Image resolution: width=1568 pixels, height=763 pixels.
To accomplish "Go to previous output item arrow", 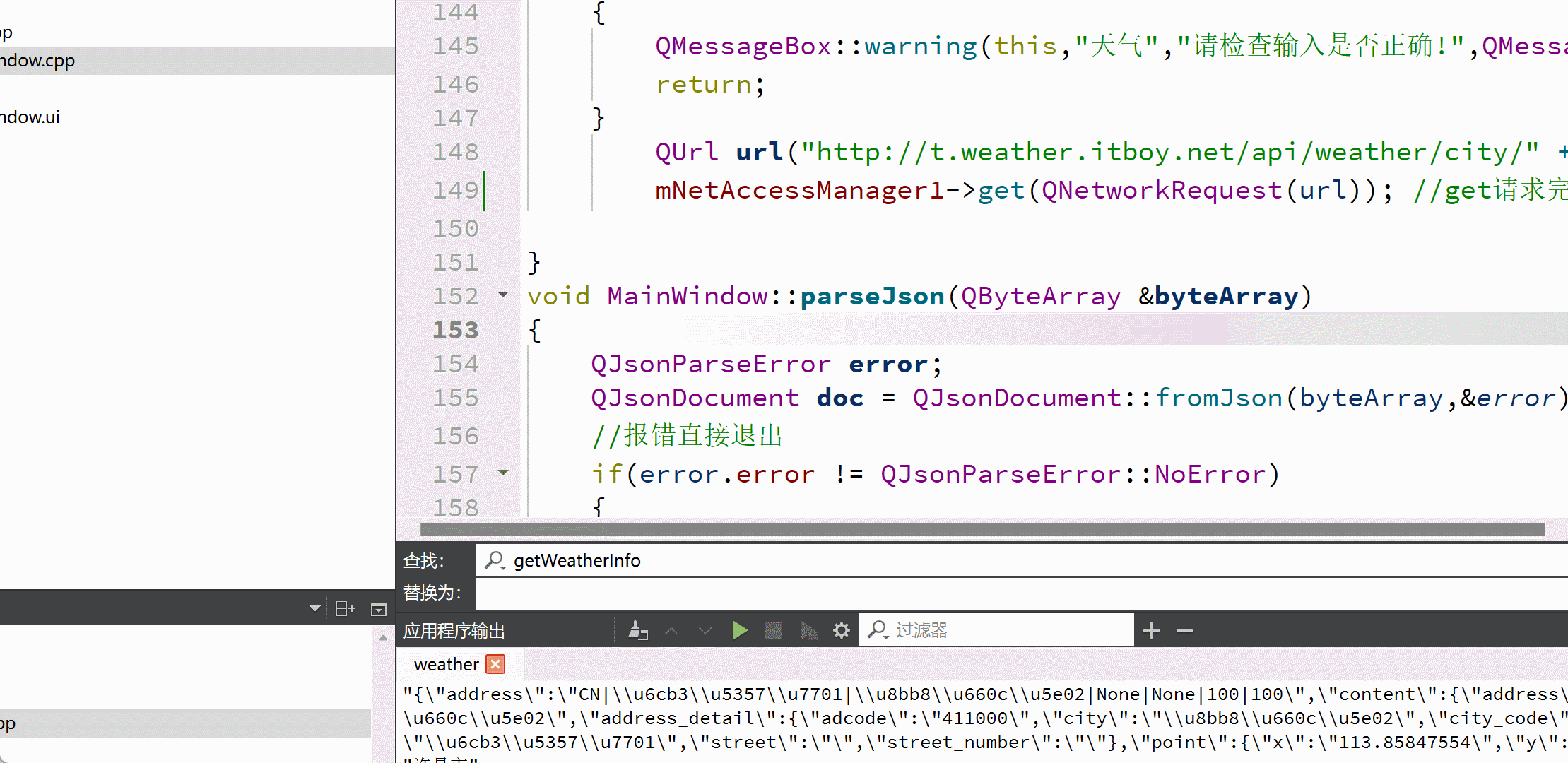I will [671, 630].
